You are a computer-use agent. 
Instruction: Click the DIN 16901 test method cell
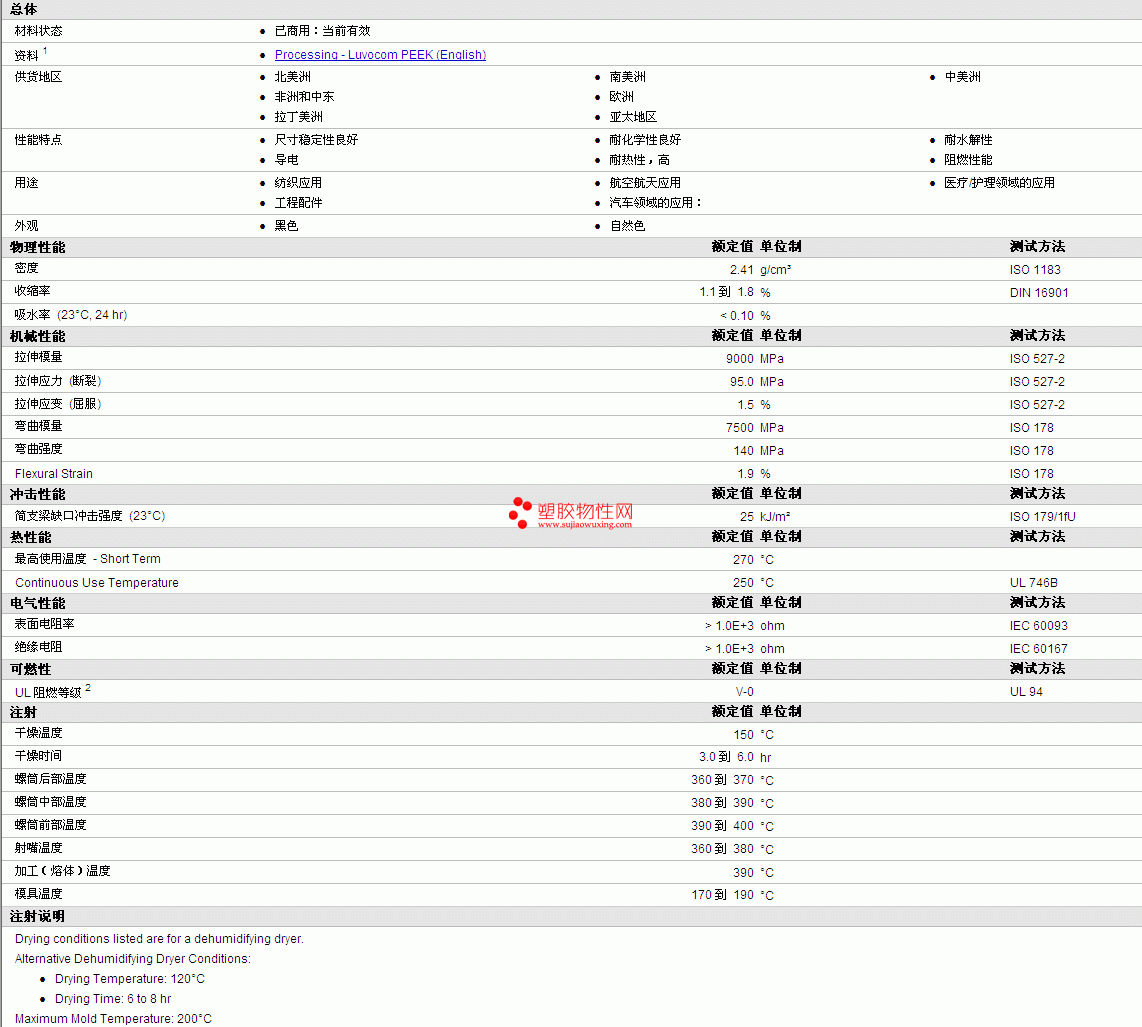pos(1039,292)
